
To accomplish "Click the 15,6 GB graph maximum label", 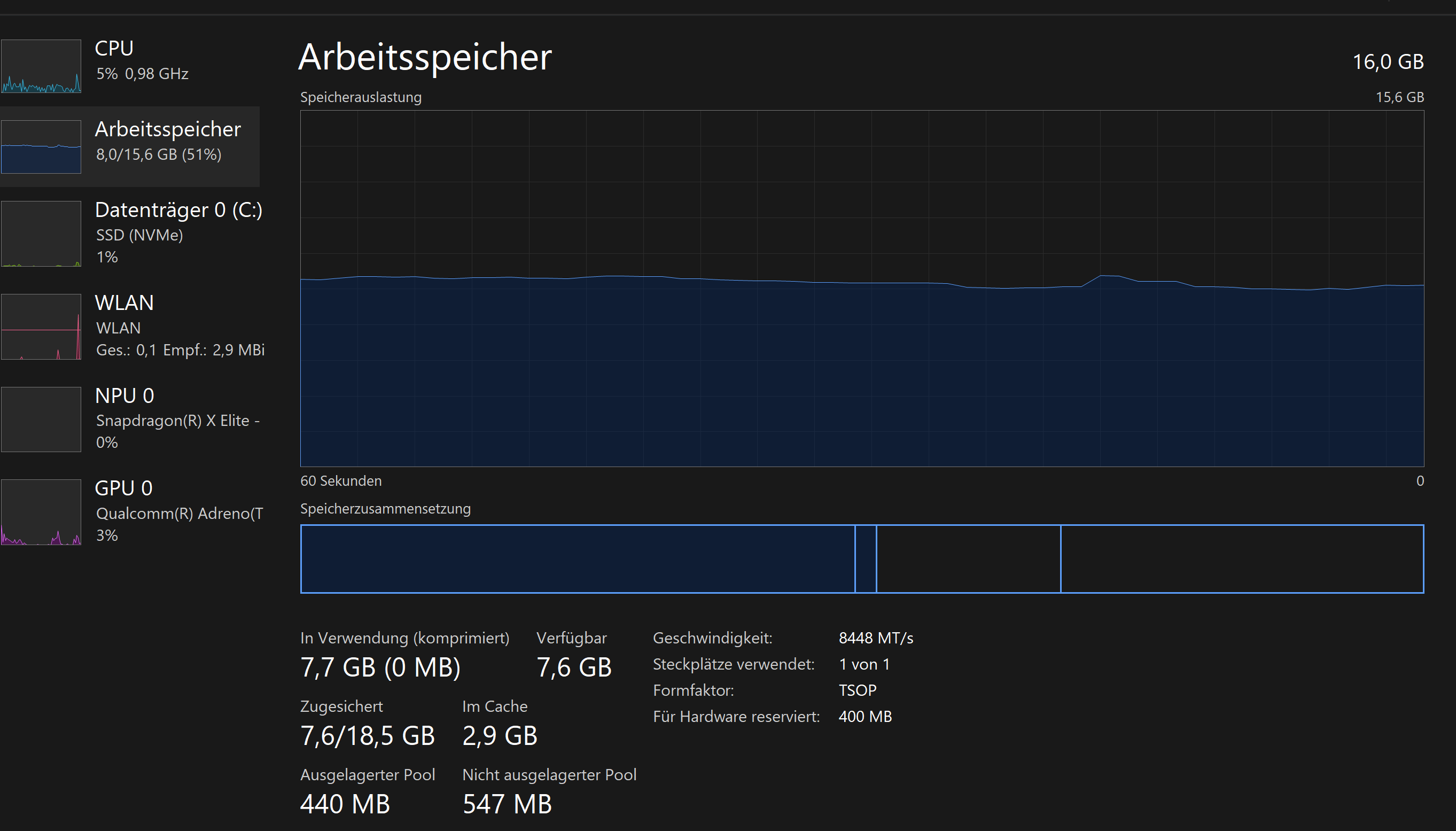I will (1399, 97).
